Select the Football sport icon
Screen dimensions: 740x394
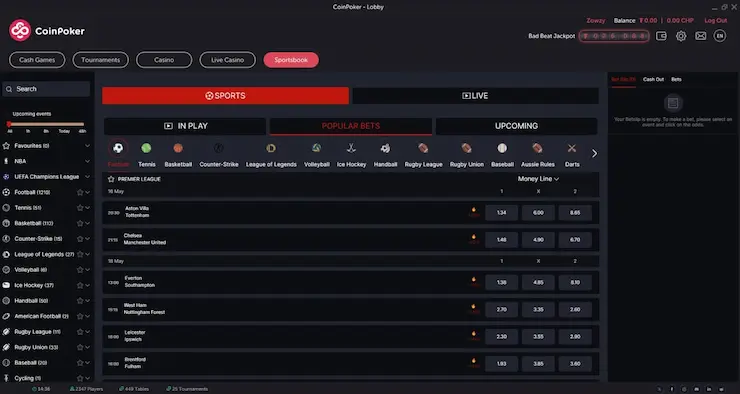click(x=118, y=148)
